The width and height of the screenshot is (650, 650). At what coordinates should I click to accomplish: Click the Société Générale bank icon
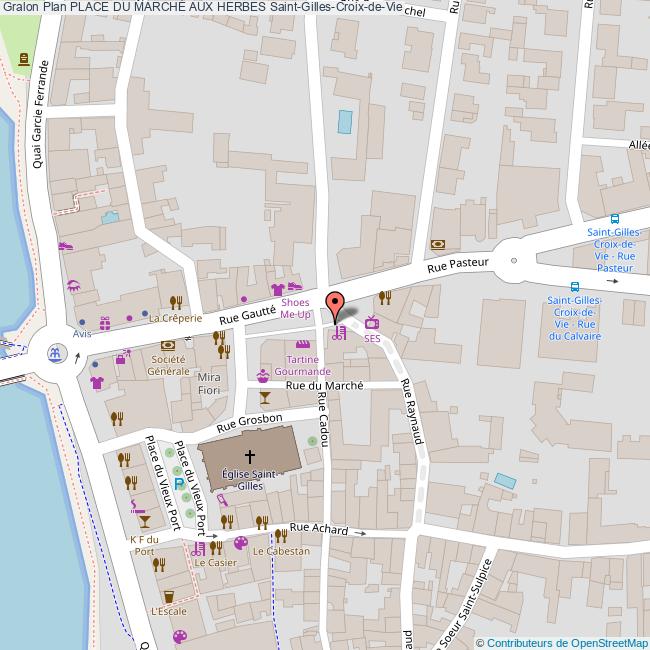(x=168, y=345)
